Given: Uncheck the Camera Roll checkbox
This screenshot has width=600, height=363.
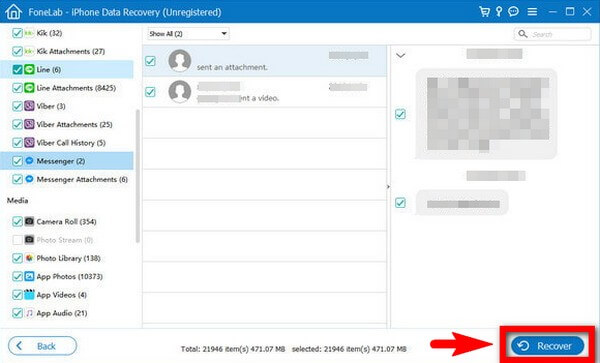Looking at the screenshot, I should (17, 221).
